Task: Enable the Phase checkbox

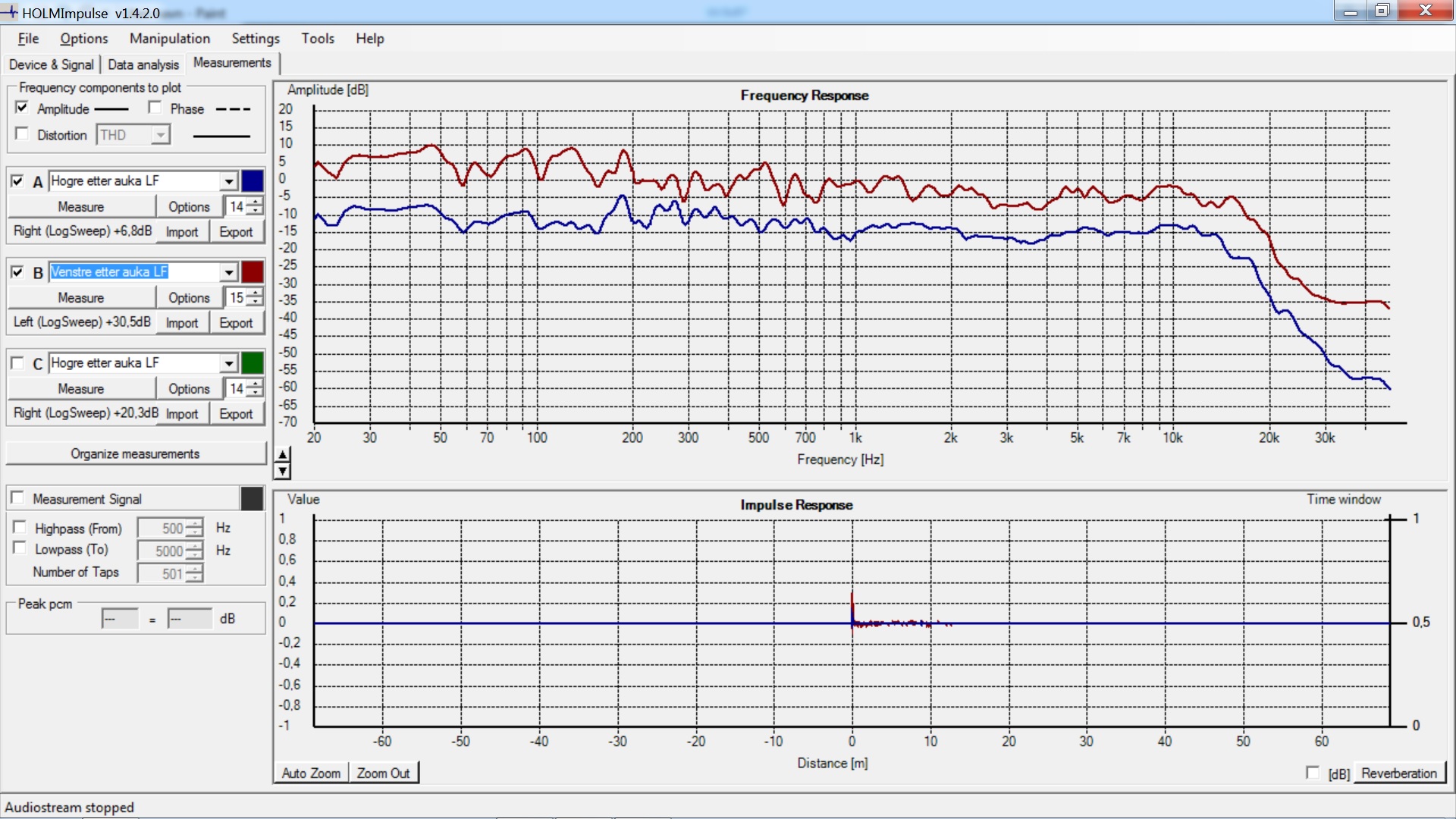Action: click(x=155, y=108)
